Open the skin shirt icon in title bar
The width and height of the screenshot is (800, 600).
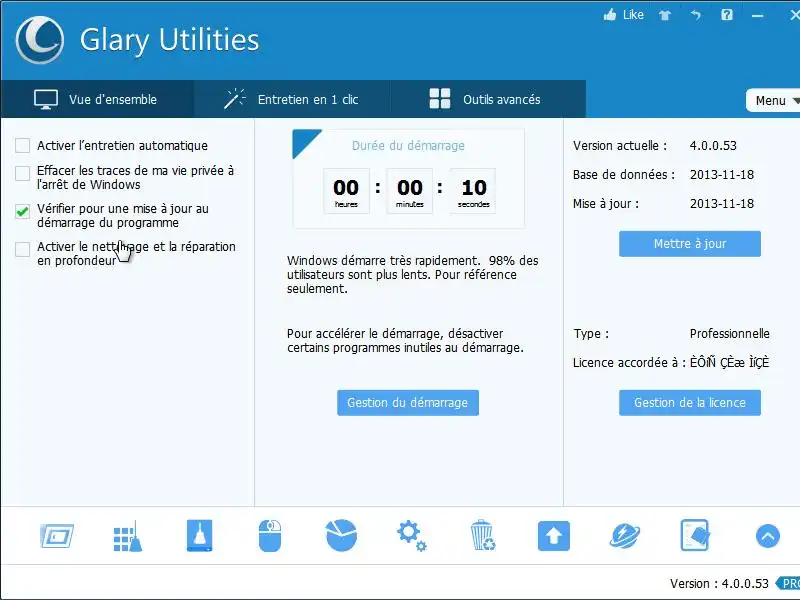(665, 15)
